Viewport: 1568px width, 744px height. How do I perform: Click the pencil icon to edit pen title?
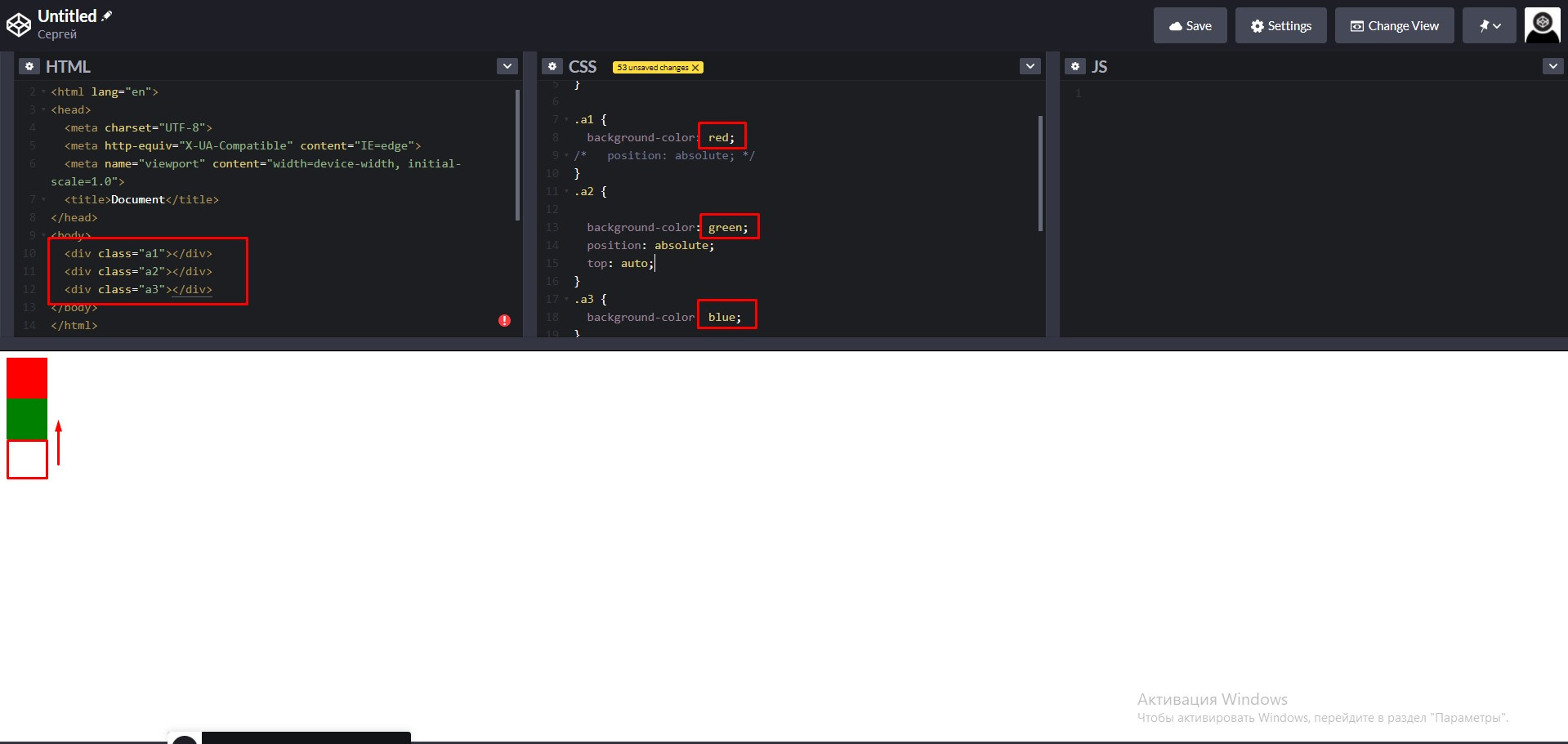tap(107, 16)
